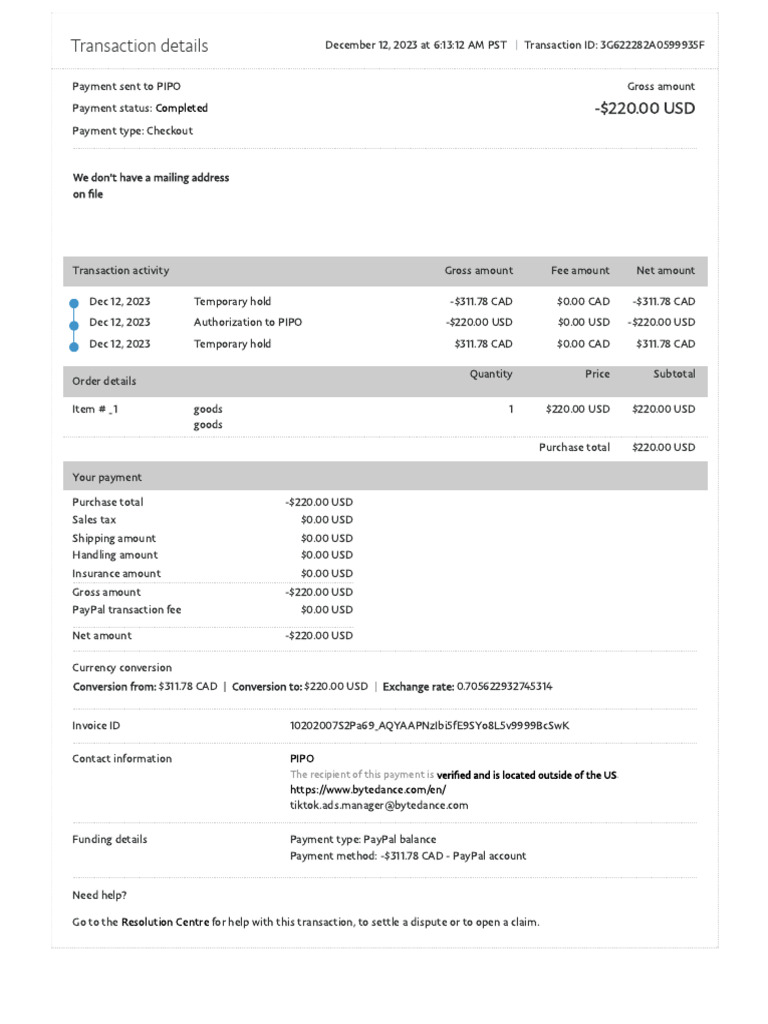Open the https://www.bytedance.com/en/ link
Viewport: 768px width, 1024px height.
pyautogui.click(x=368, y=790)
